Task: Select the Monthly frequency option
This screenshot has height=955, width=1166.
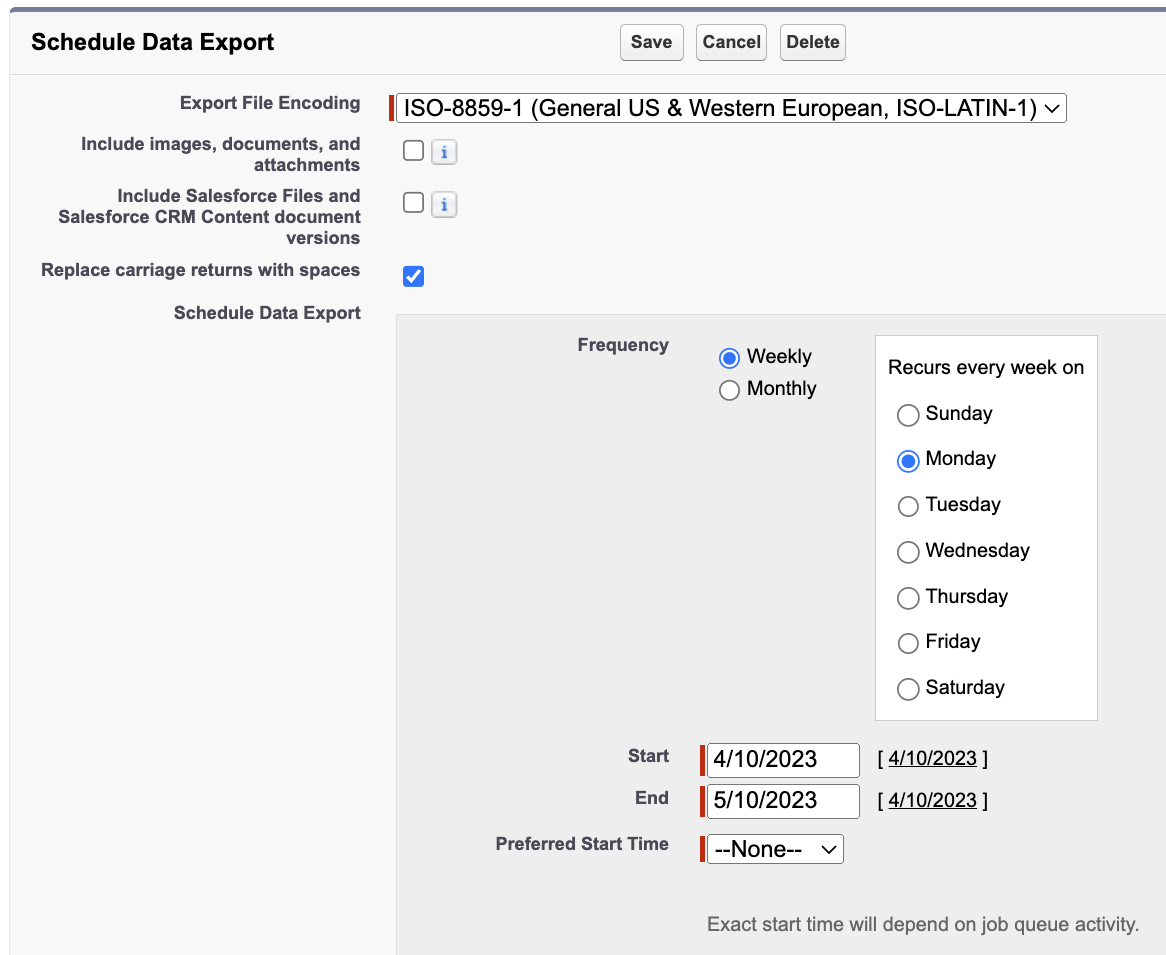Action: click(729, 390)
